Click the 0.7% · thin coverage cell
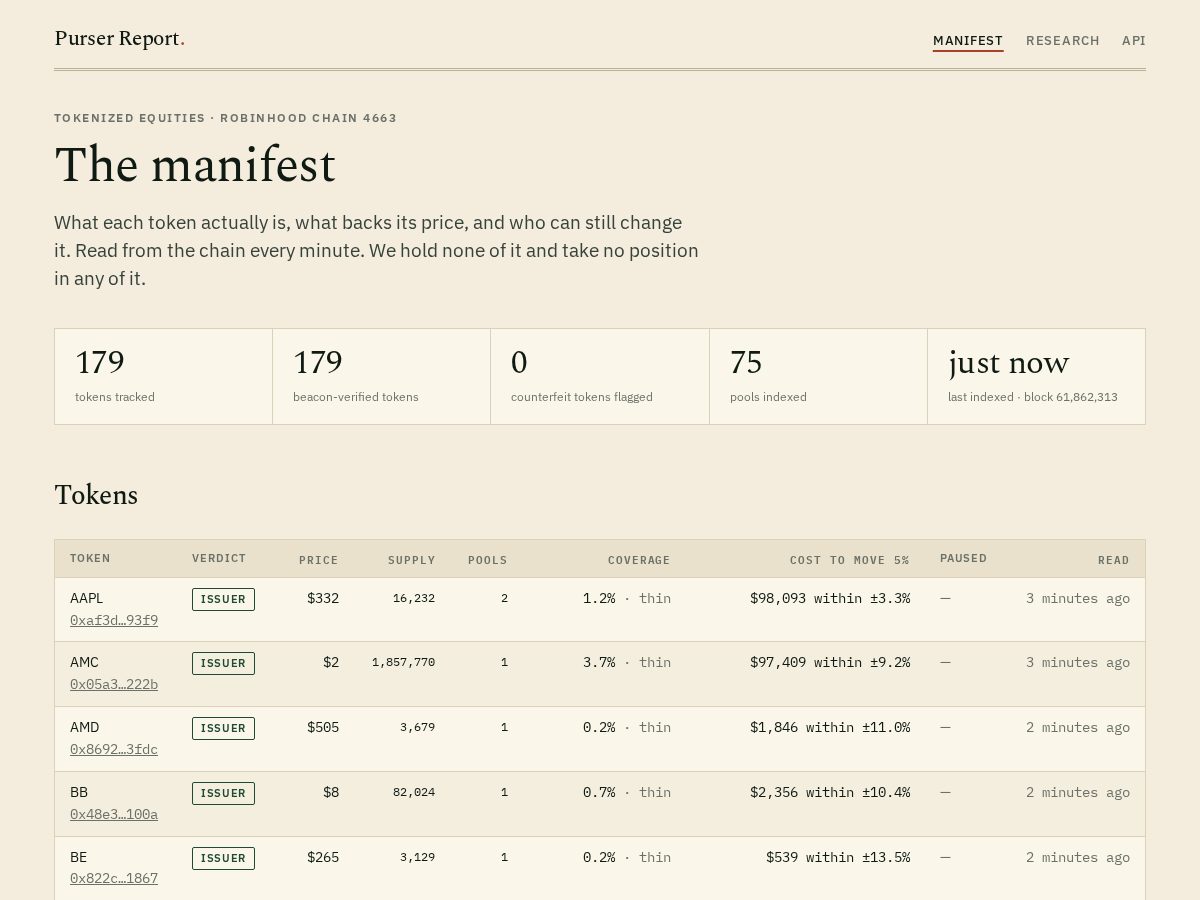 coord(627,792)
